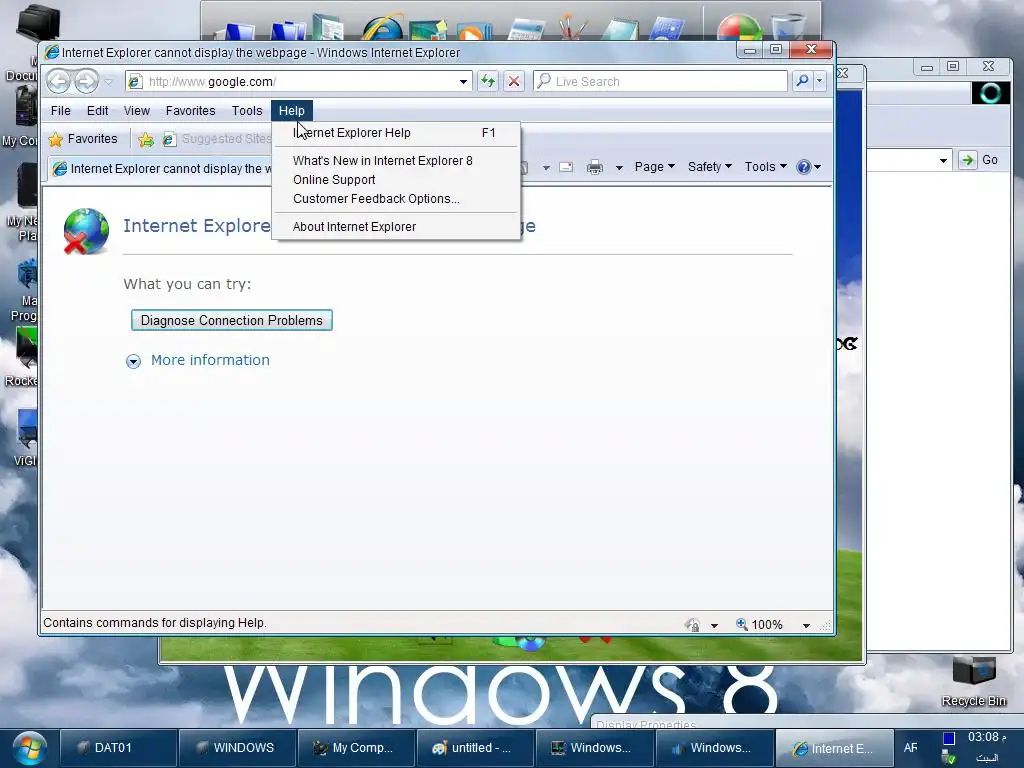The image size is (1024, 768).
Task: Click the Read Mail envelope icon
Action: 566,167
